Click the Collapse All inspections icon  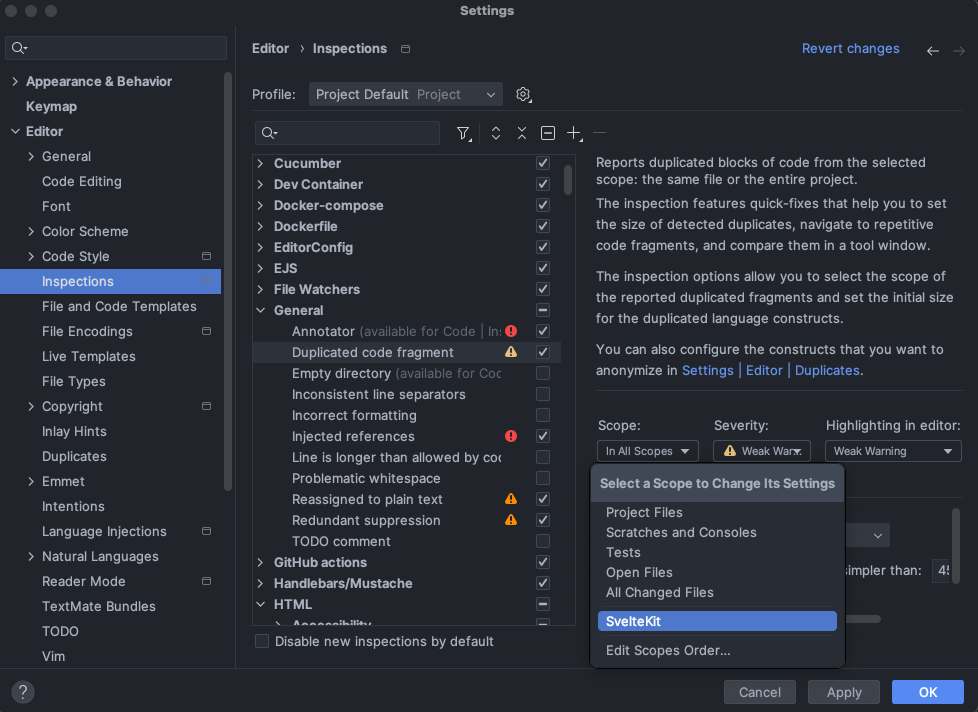(522, 133)
